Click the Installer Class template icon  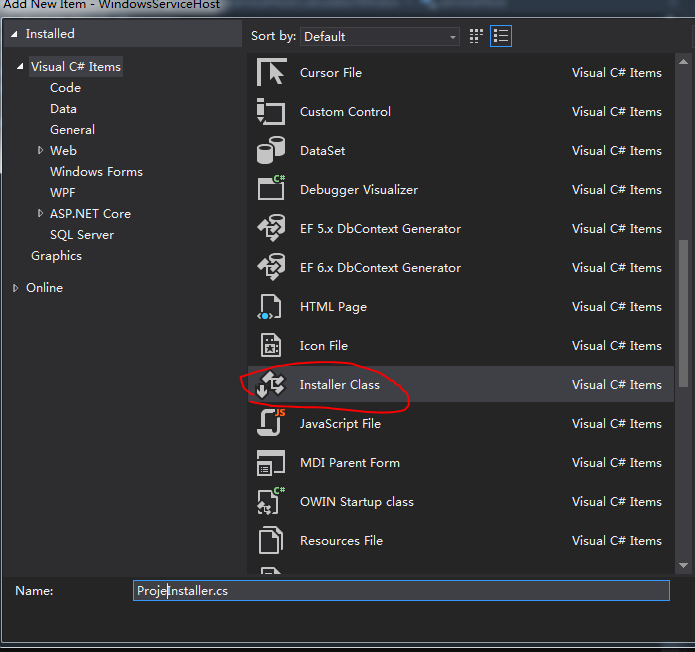[271, 384]
